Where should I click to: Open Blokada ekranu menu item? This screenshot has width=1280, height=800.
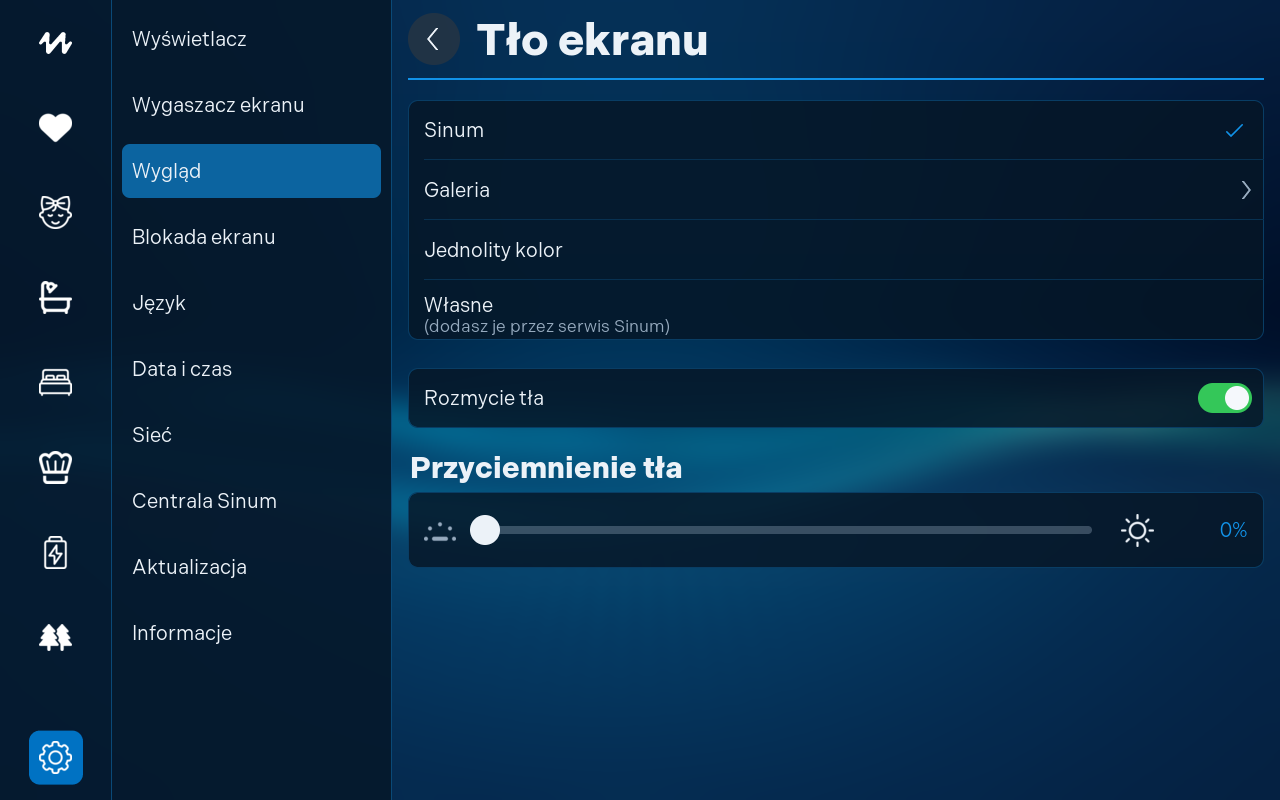coord(251,237)
